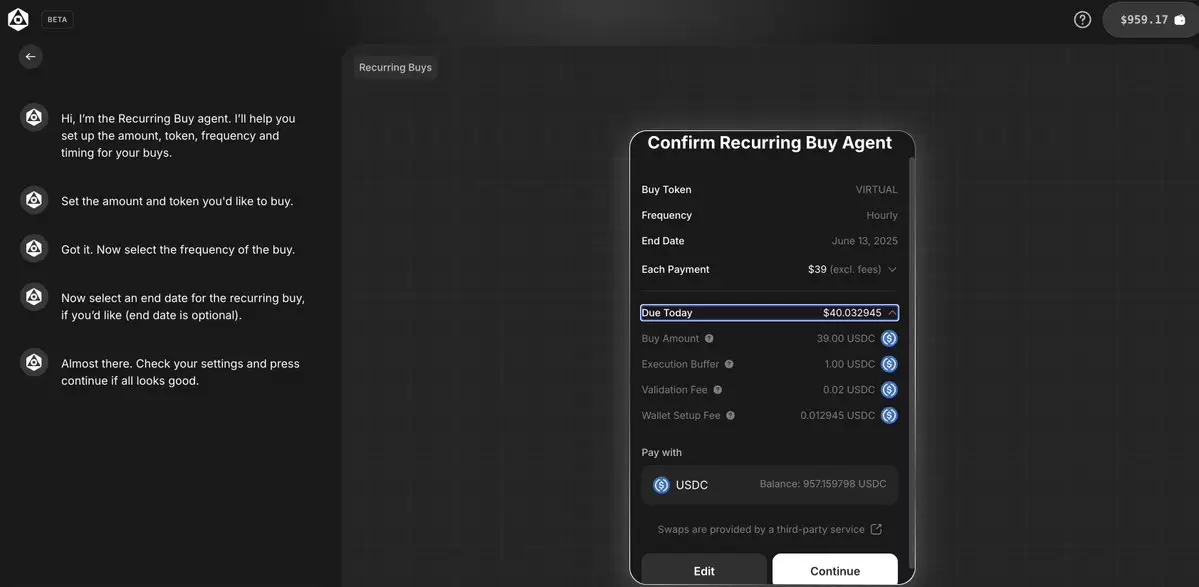Screen dimensions: 1199x587
Task: Click the 'Hourly' frequency value
Action: [882, 216]
